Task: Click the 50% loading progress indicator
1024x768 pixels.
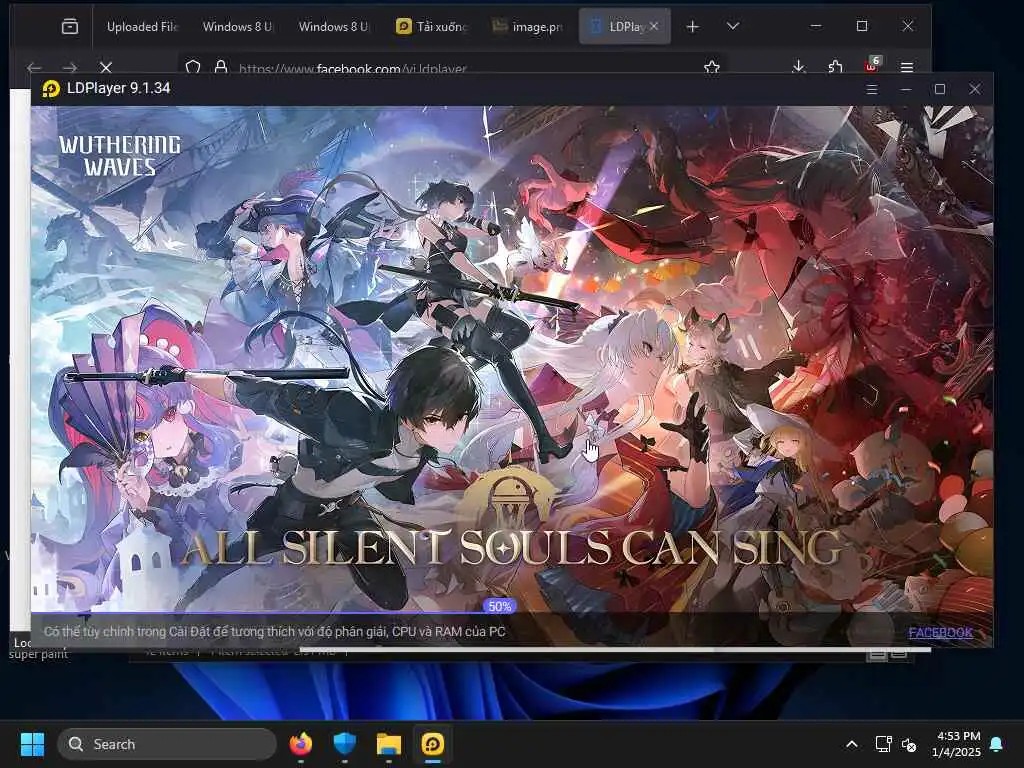Action: pos(500,606)
